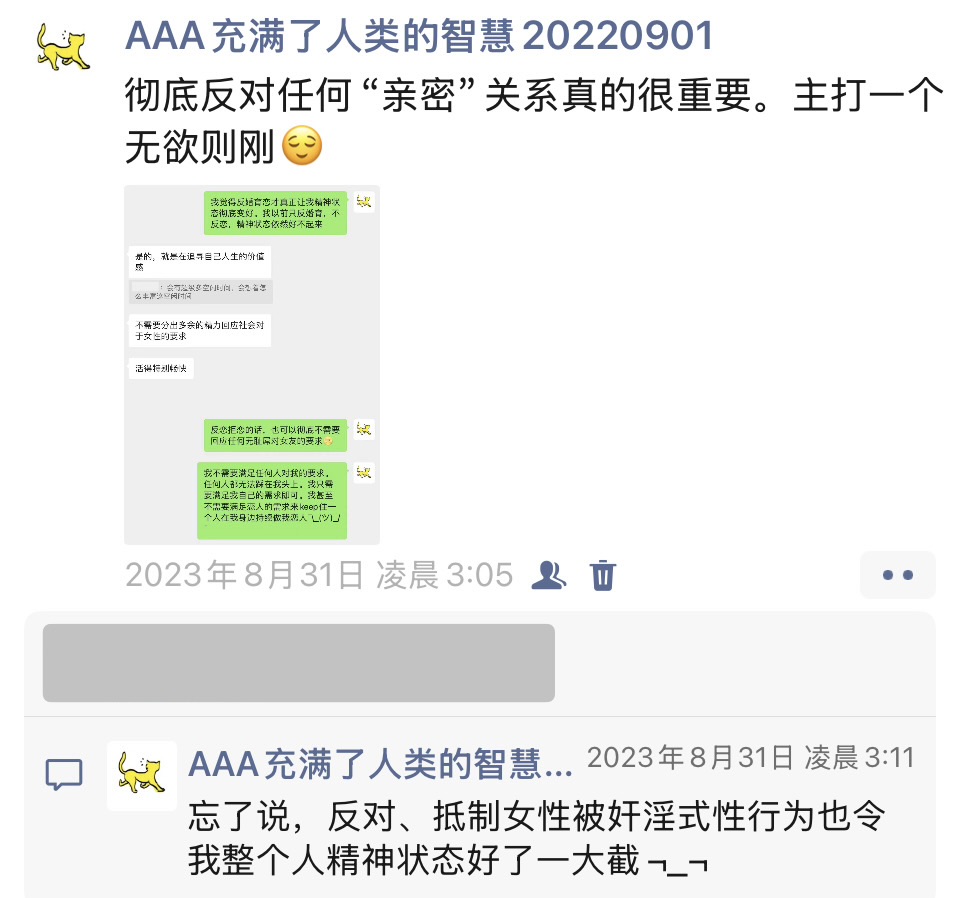Select the comment starting 忘了说，反对

[x=536, y=838]
